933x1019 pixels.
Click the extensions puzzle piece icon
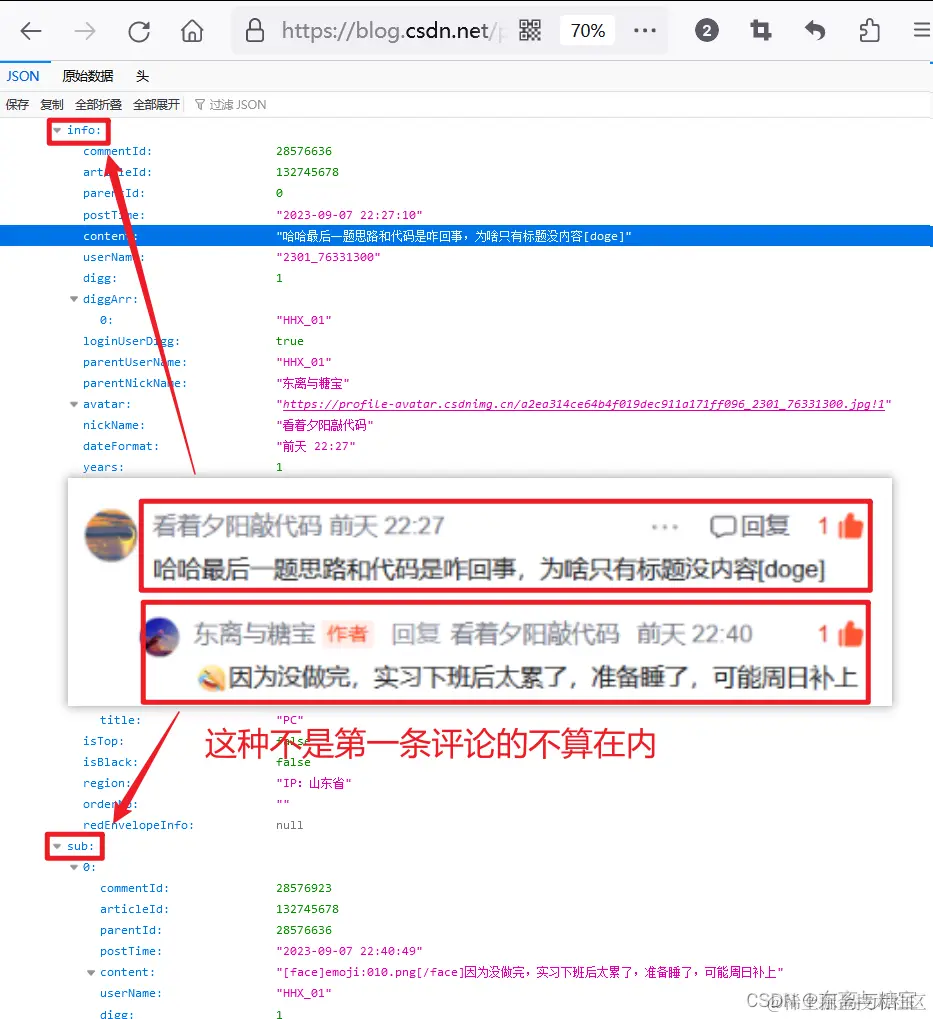point(869,30)
